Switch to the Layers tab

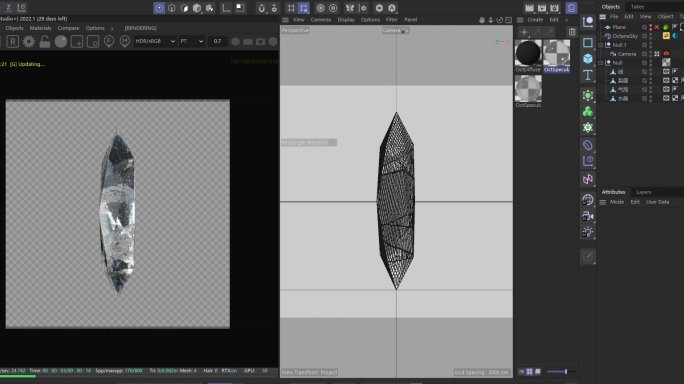(x=644, y=192)
